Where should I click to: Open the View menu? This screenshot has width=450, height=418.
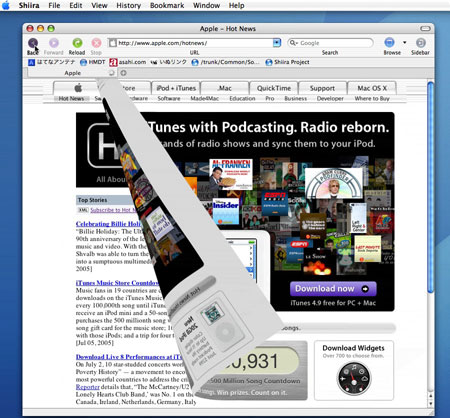[x=99, y=5]
